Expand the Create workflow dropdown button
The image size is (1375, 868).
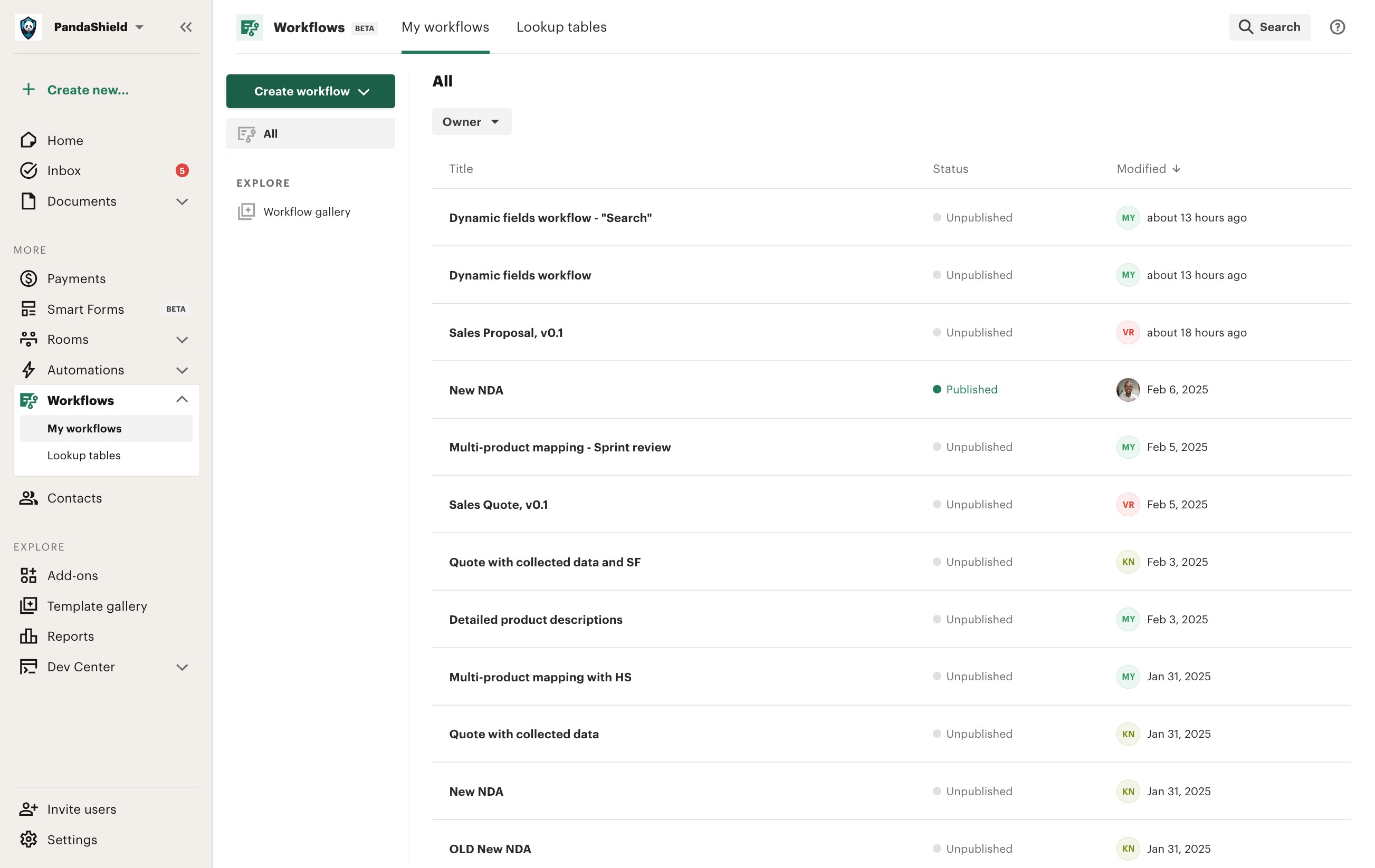(x=310, y=91)
